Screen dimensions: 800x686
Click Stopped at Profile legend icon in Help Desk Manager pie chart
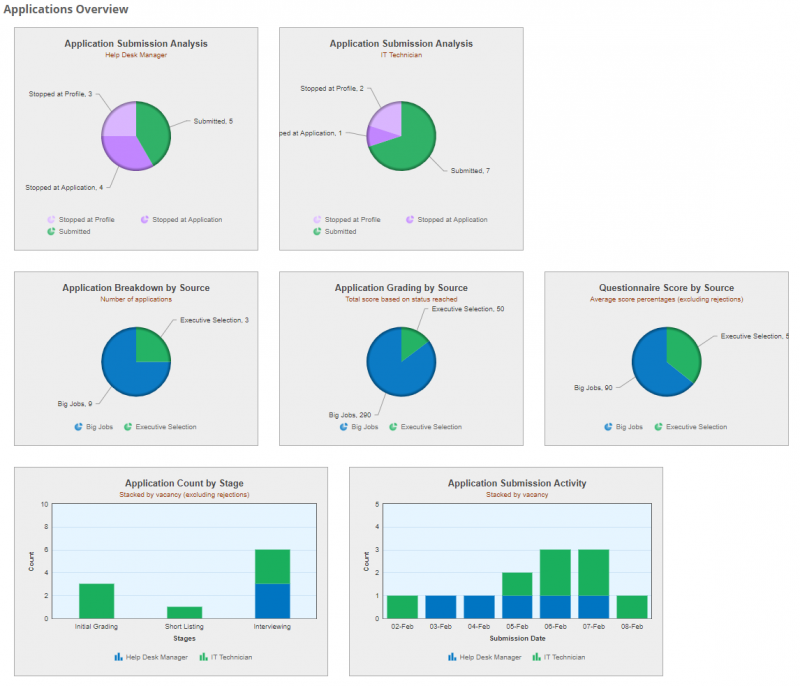tap(51, 220)
